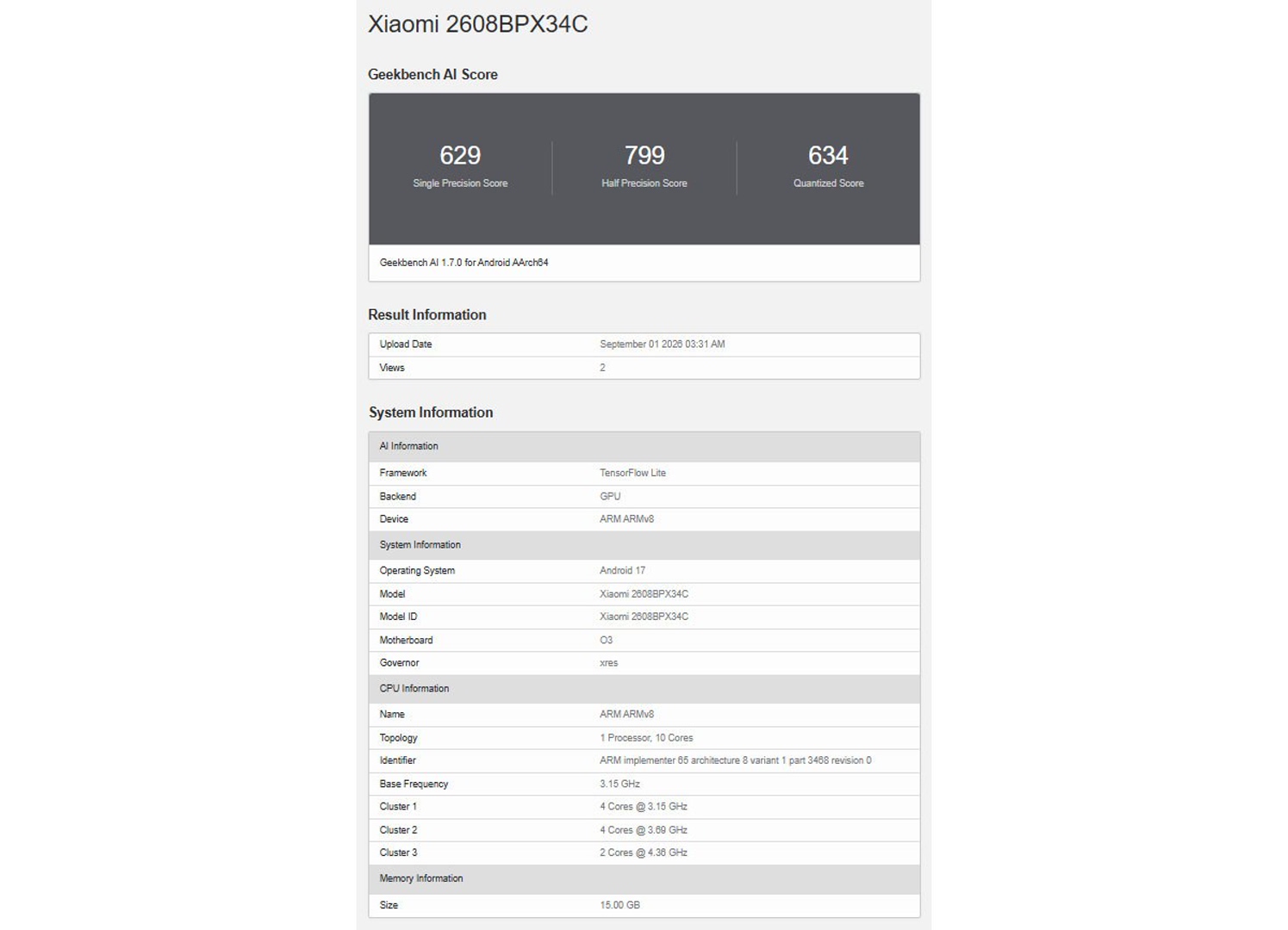Select the Geekbench AI Score heading
The height and width of the screenshot is (930, 1288).
point(432,75)
